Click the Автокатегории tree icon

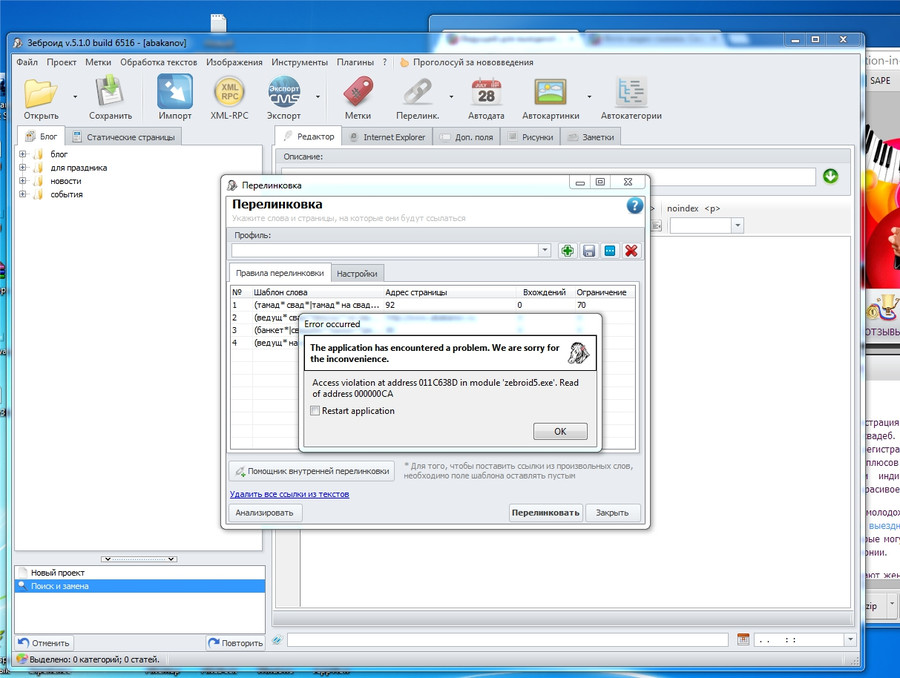pyautogui.click(x=631, y=92)
